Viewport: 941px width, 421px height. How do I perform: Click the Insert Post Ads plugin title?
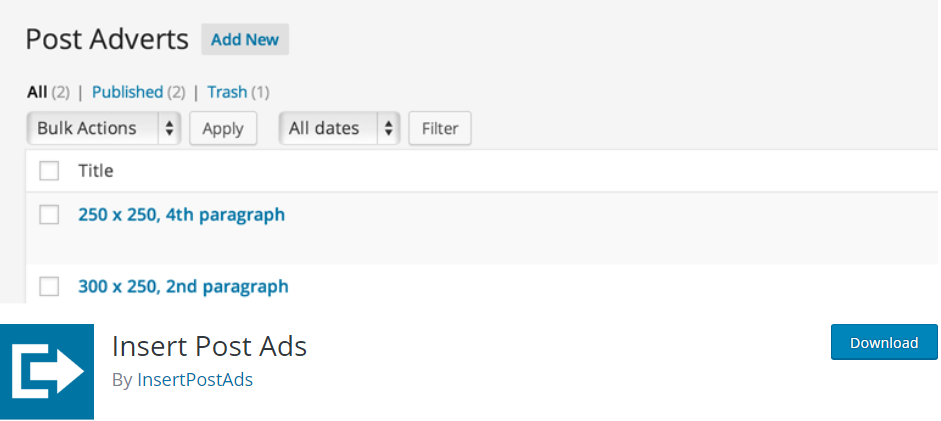(x=209, y=346)
